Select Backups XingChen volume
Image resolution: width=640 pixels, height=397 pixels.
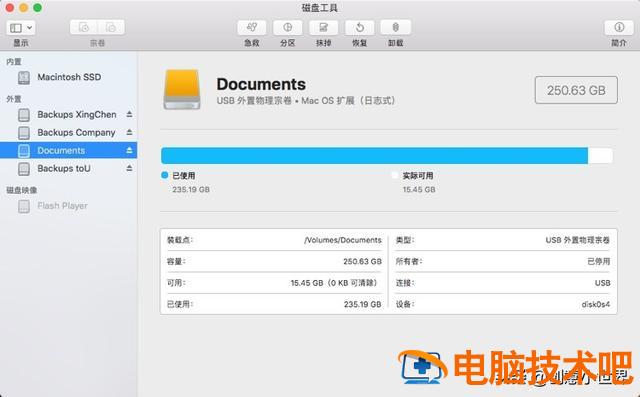69,115
